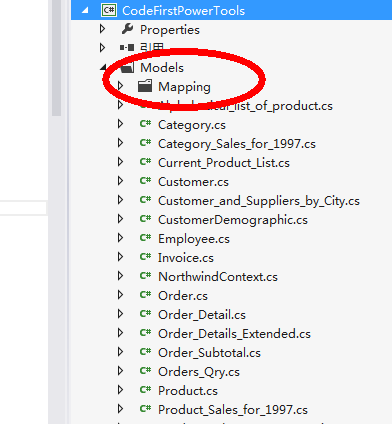Click the C# icon for CustomerDemographic.cs
The height and width of the screenshot is (424, 392).
[x=145, y=219]
